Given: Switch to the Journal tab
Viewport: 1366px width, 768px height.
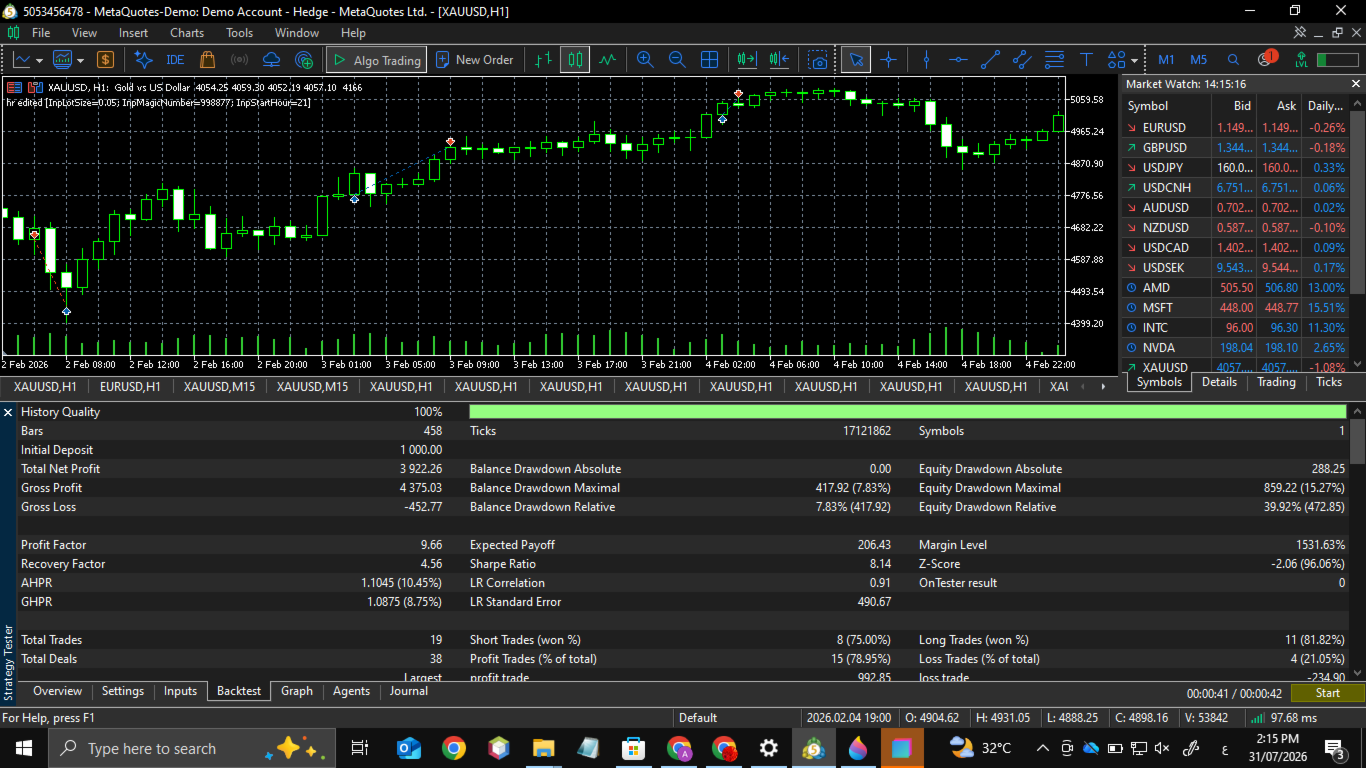Looking at the screenshot, I should pyautogui.click(x=409, y=691).
